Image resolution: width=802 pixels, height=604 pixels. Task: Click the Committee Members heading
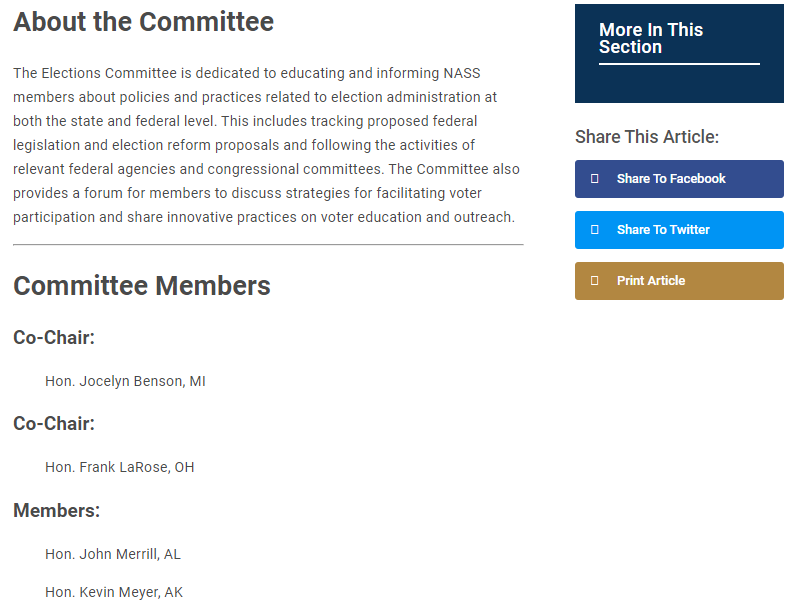coord(142,285)
